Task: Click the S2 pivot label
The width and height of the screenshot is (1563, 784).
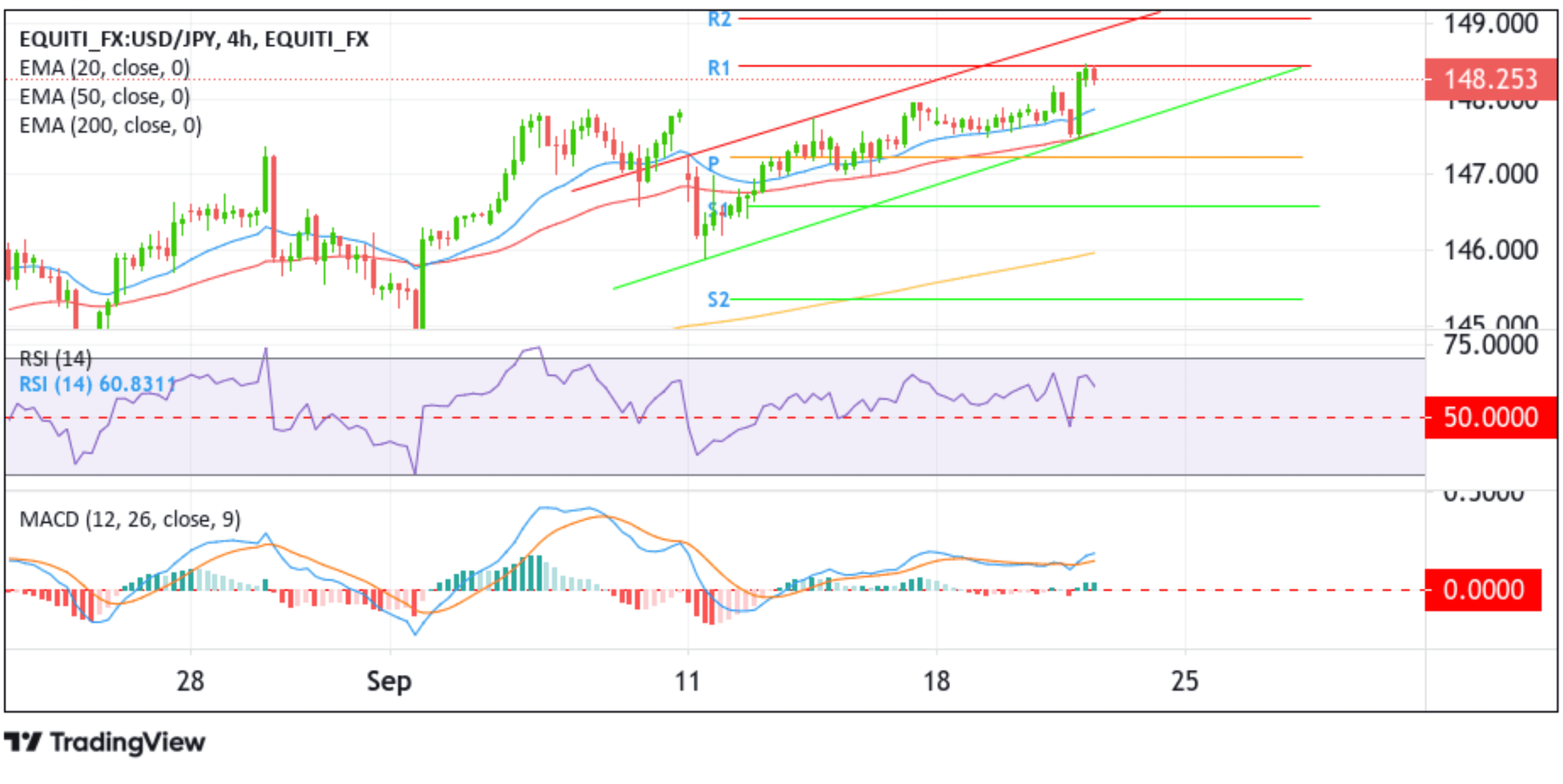Action: pyautogui.click(x=718, y=299)
